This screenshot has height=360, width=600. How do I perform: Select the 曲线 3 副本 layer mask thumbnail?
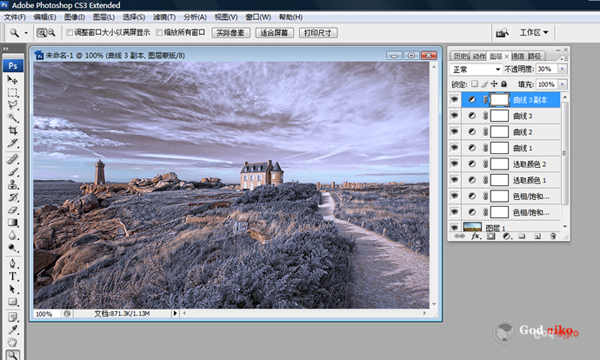coord(499,100)
